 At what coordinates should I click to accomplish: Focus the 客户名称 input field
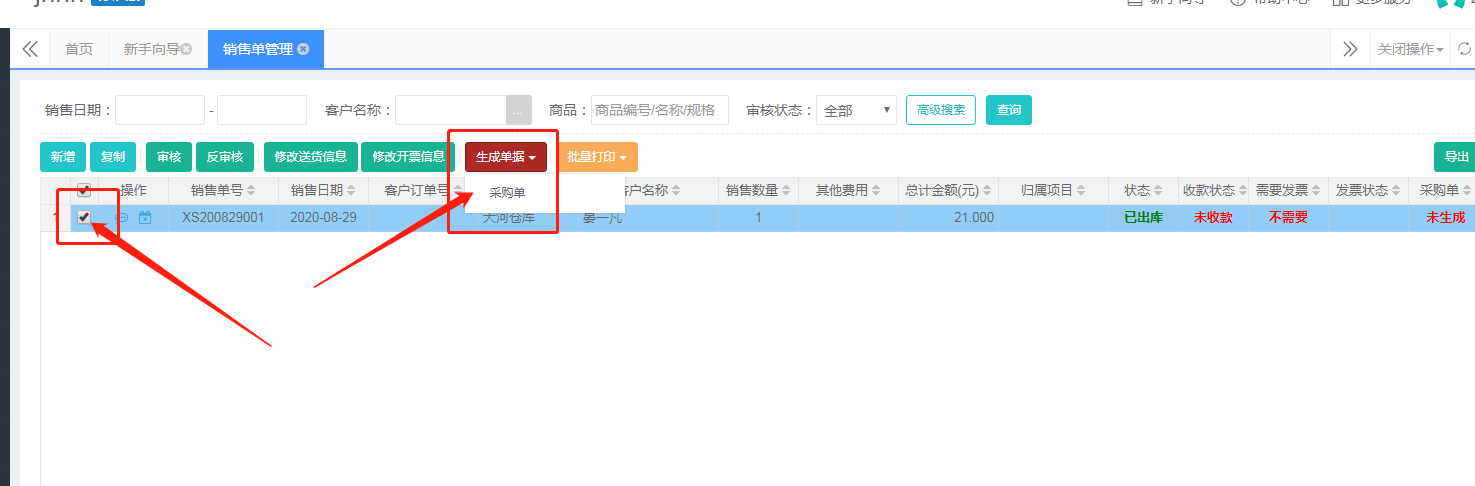[x=451, y=110]
